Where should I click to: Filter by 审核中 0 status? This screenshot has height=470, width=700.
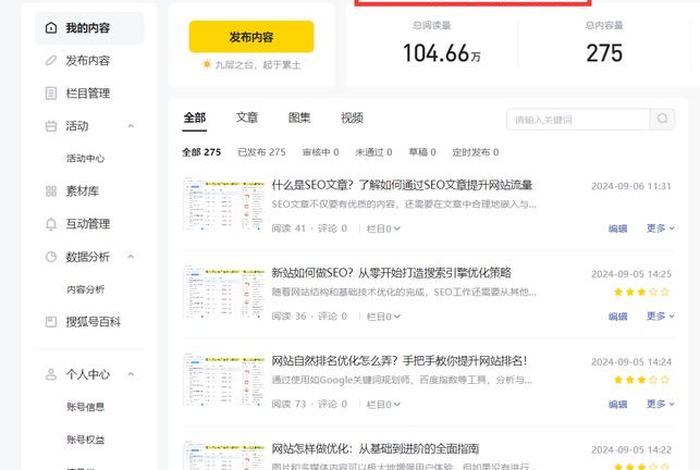[321, 152]
